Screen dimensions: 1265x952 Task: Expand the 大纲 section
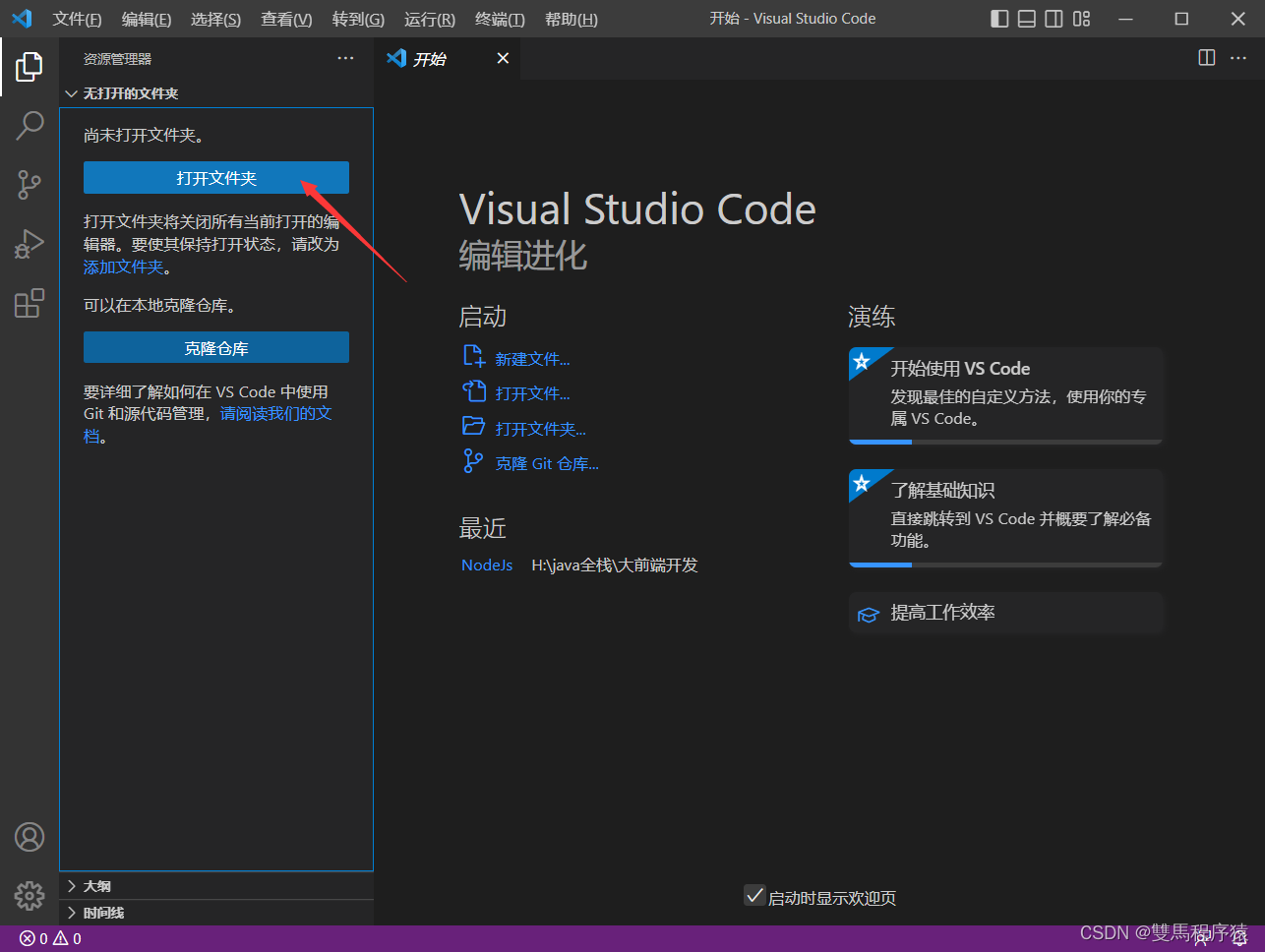[216, 886]
